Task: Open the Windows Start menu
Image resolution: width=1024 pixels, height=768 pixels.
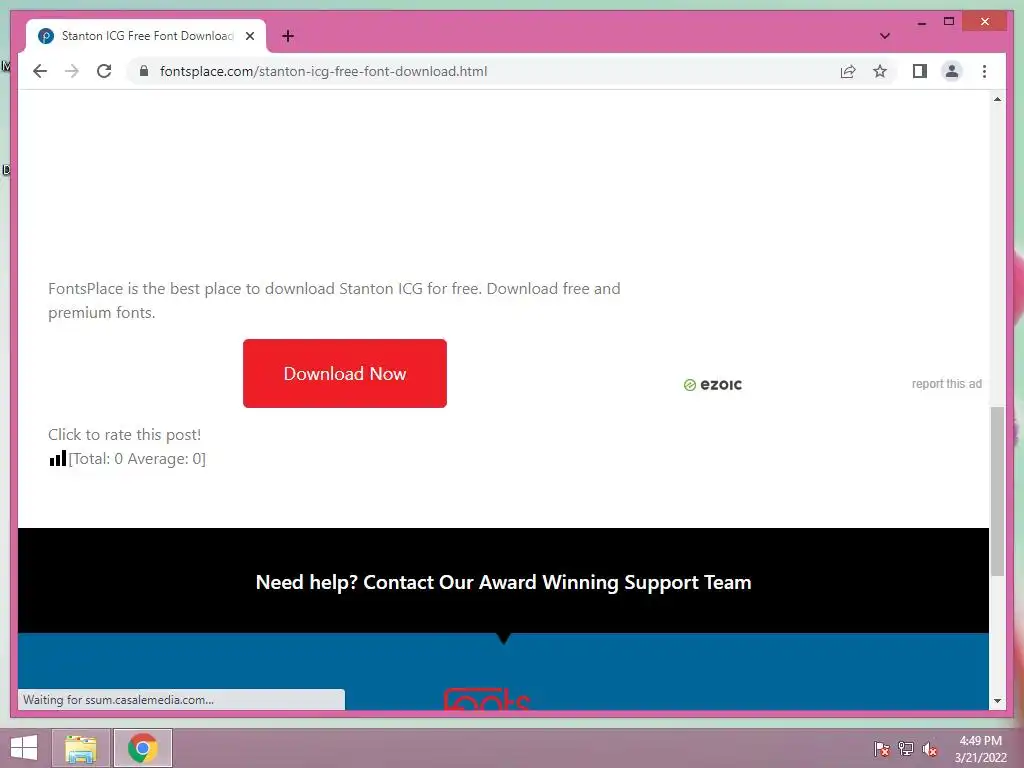Action: (24, 748)
